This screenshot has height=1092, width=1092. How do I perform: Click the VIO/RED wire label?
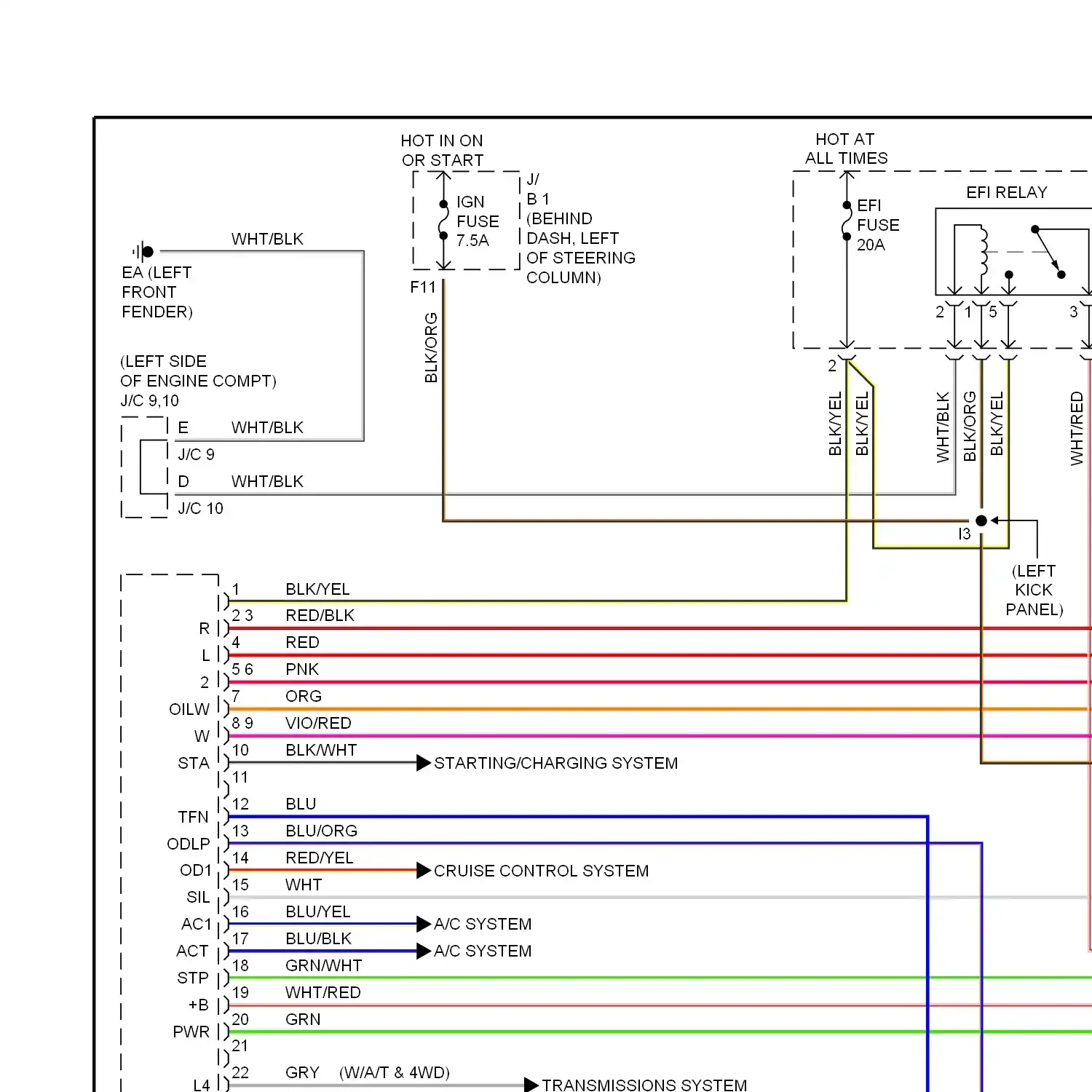point(318,724)
